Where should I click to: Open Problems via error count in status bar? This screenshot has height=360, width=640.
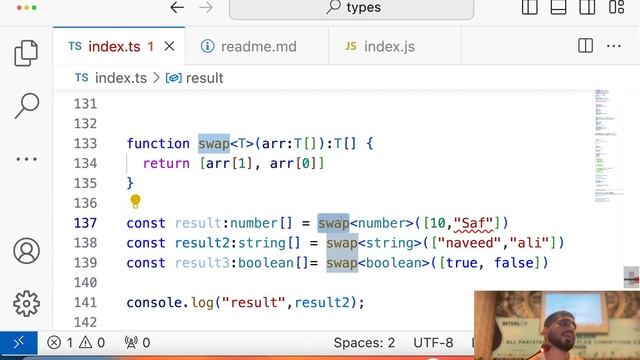(60, 342)
